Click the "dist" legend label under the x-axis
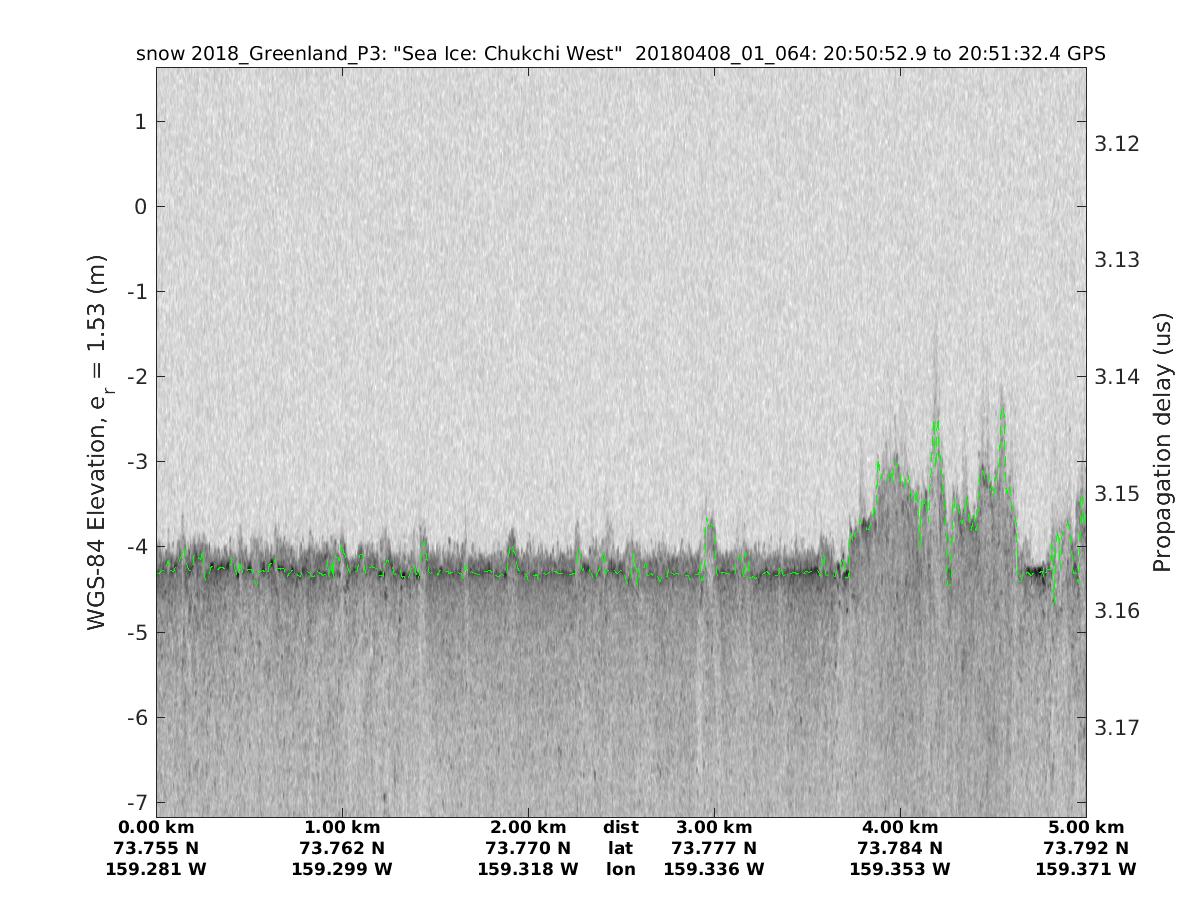Viewport: 1200px width, 900px height. (x=621, y=828)
